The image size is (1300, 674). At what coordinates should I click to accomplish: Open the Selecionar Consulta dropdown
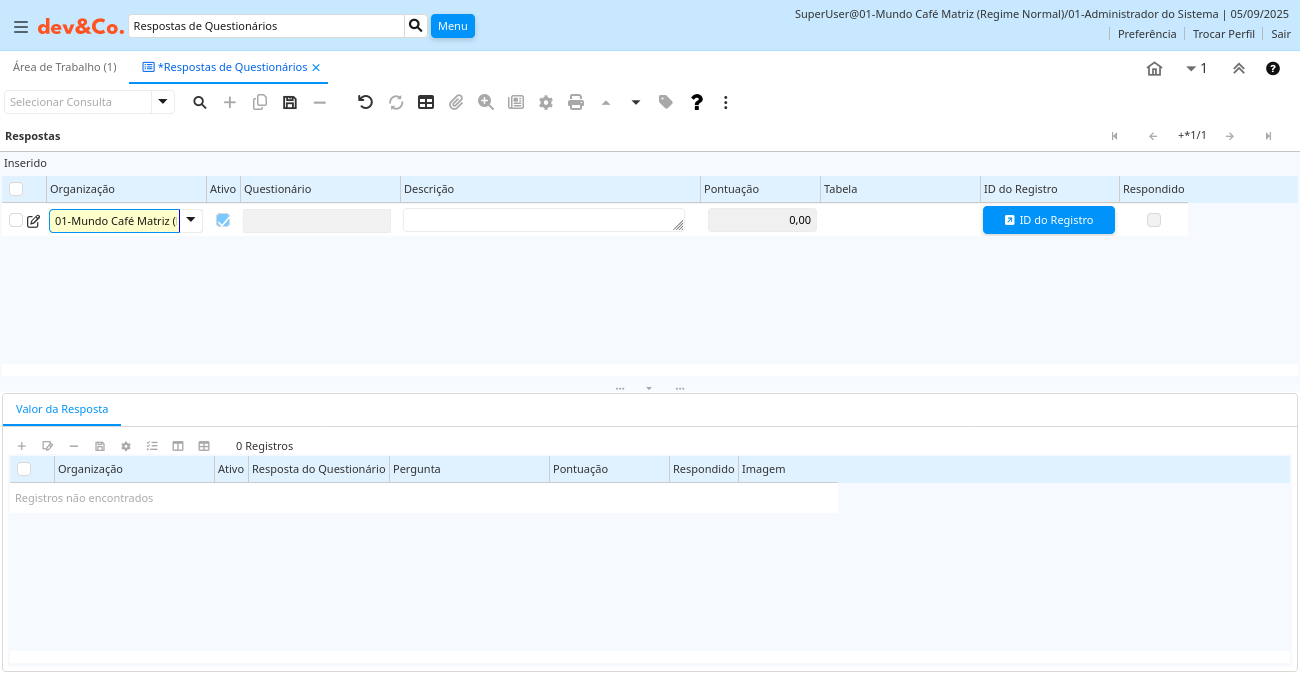pos(162,102)
